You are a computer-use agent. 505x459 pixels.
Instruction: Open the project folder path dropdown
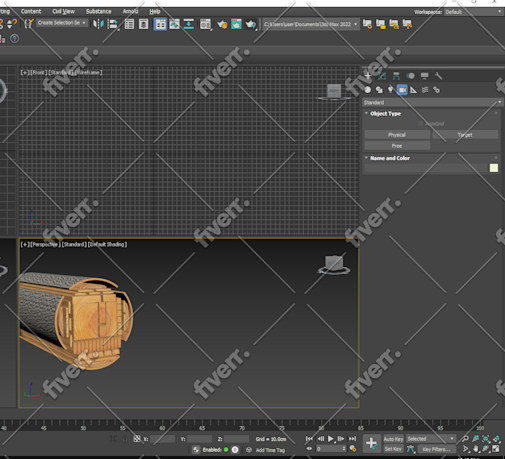click(x=311, y=24)
